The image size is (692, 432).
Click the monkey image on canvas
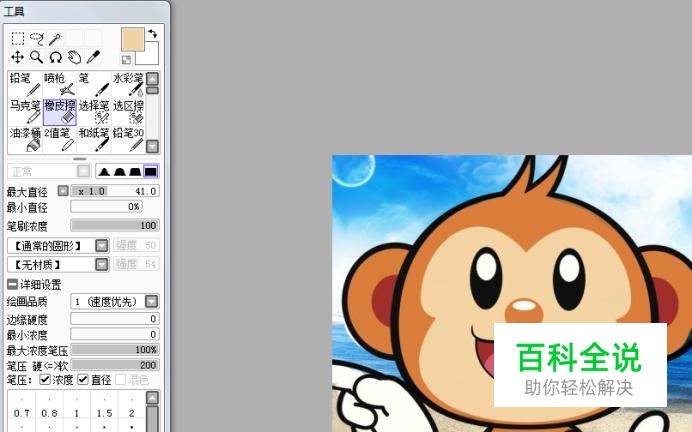click(512, 293)
